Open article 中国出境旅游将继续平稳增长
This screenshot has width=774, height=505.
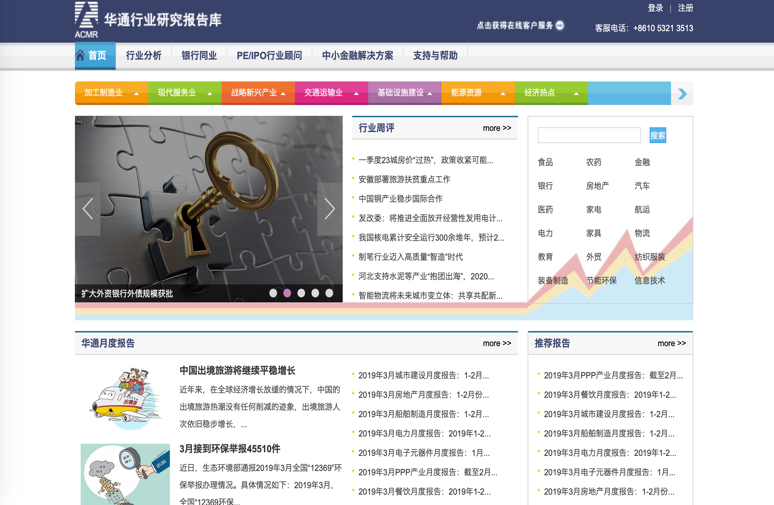[237, 370]
